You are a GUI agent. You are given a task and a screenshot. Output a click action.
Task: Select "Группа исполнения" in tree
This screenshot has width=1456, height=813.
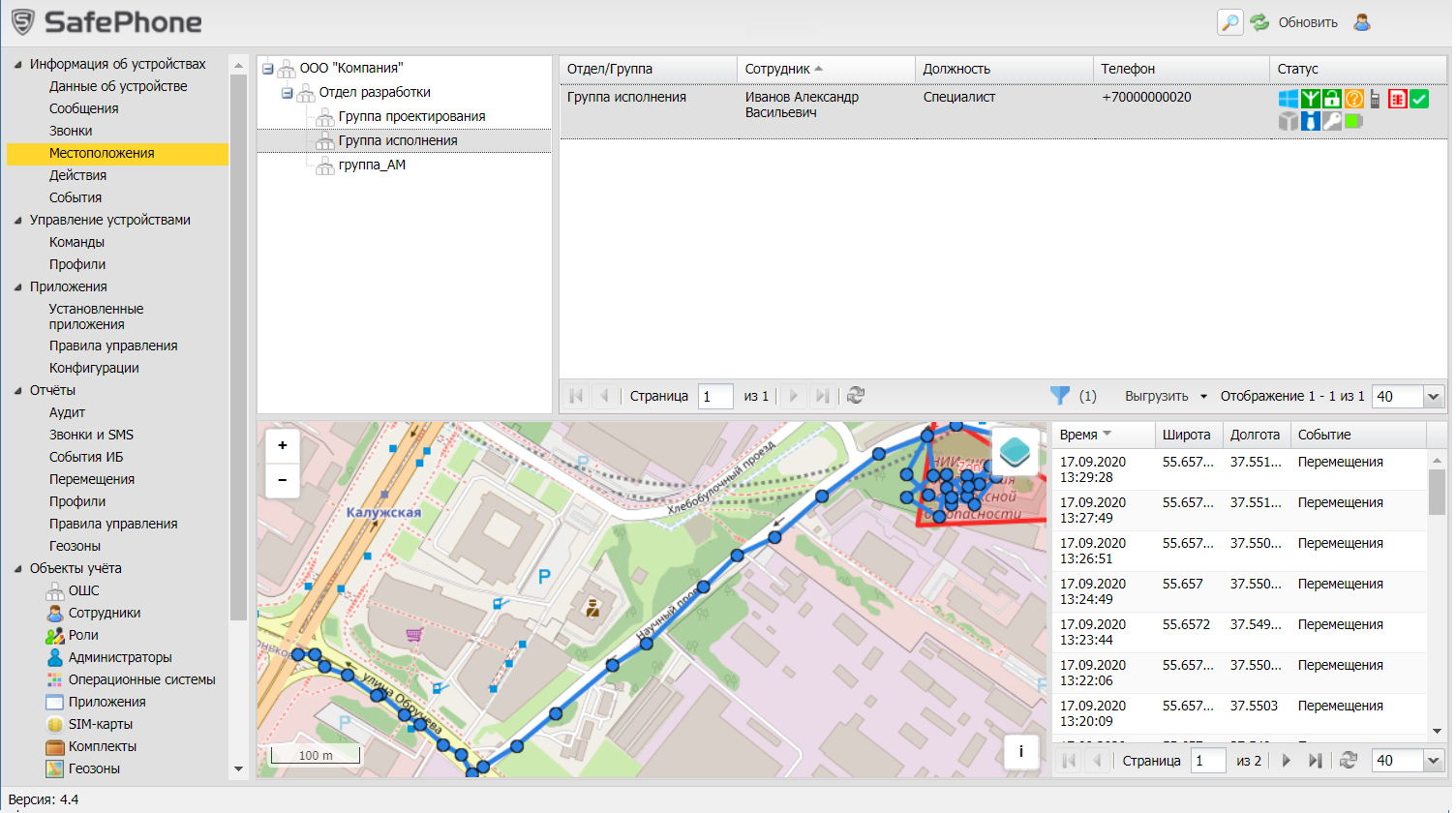(398, 140)
